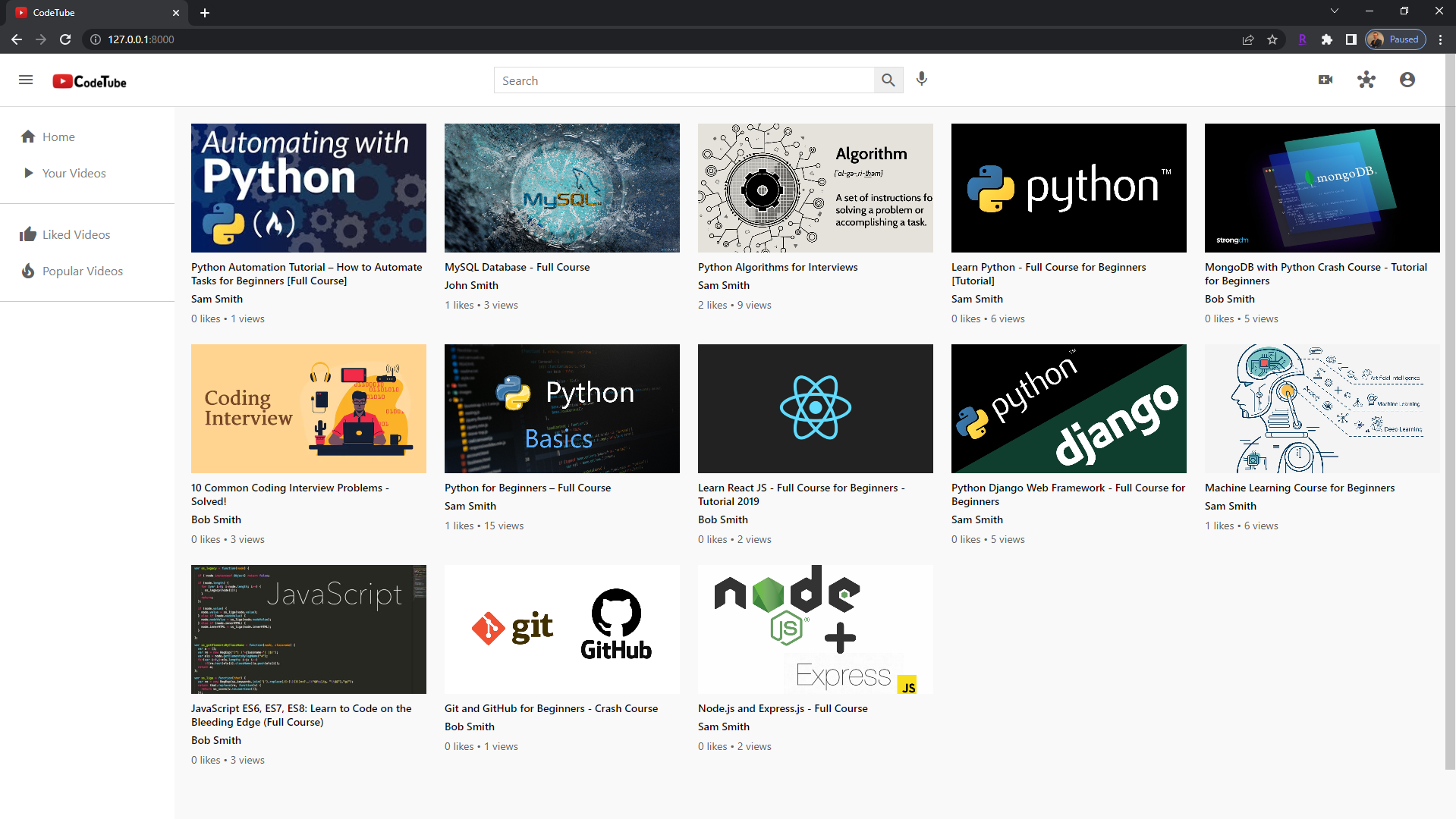Open 'Python Automation Tutorial' title link
Image resolution: width=1456 pixels, height=819 pixels.
point(307,274)
